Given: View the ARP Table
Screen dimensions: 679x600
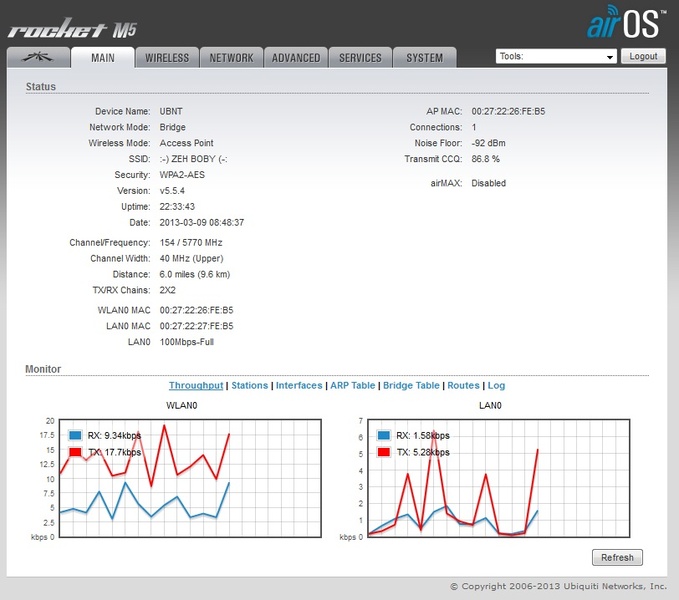Looking at the screenshot, I should click(x=352, y=385).
